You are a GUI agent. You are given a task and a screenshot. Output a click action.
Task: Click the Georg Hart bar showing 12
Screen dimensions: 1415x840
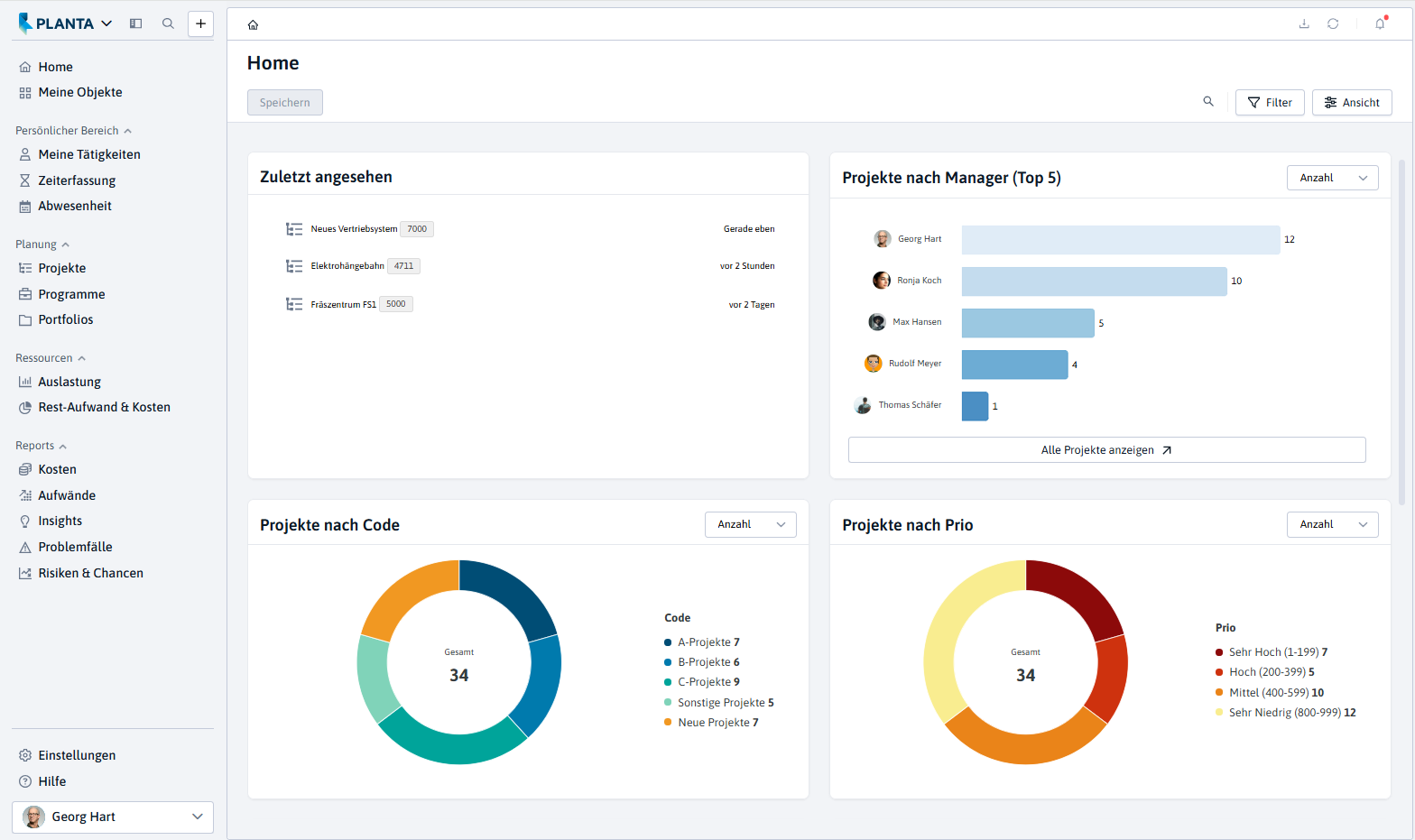click(1121, 240)
